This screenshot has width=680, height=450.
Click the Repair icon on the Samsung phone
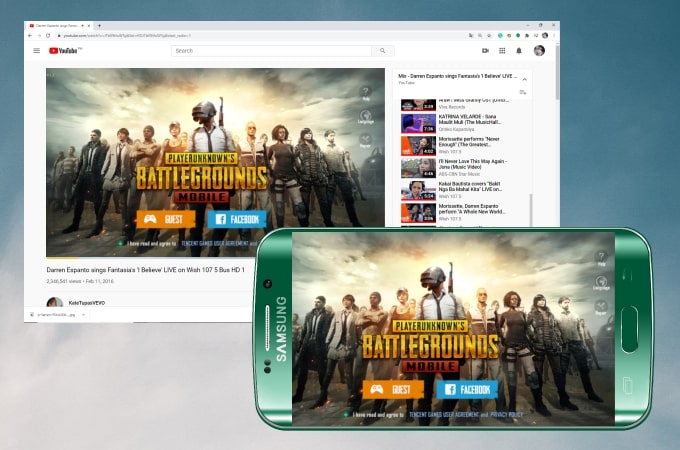601,307
